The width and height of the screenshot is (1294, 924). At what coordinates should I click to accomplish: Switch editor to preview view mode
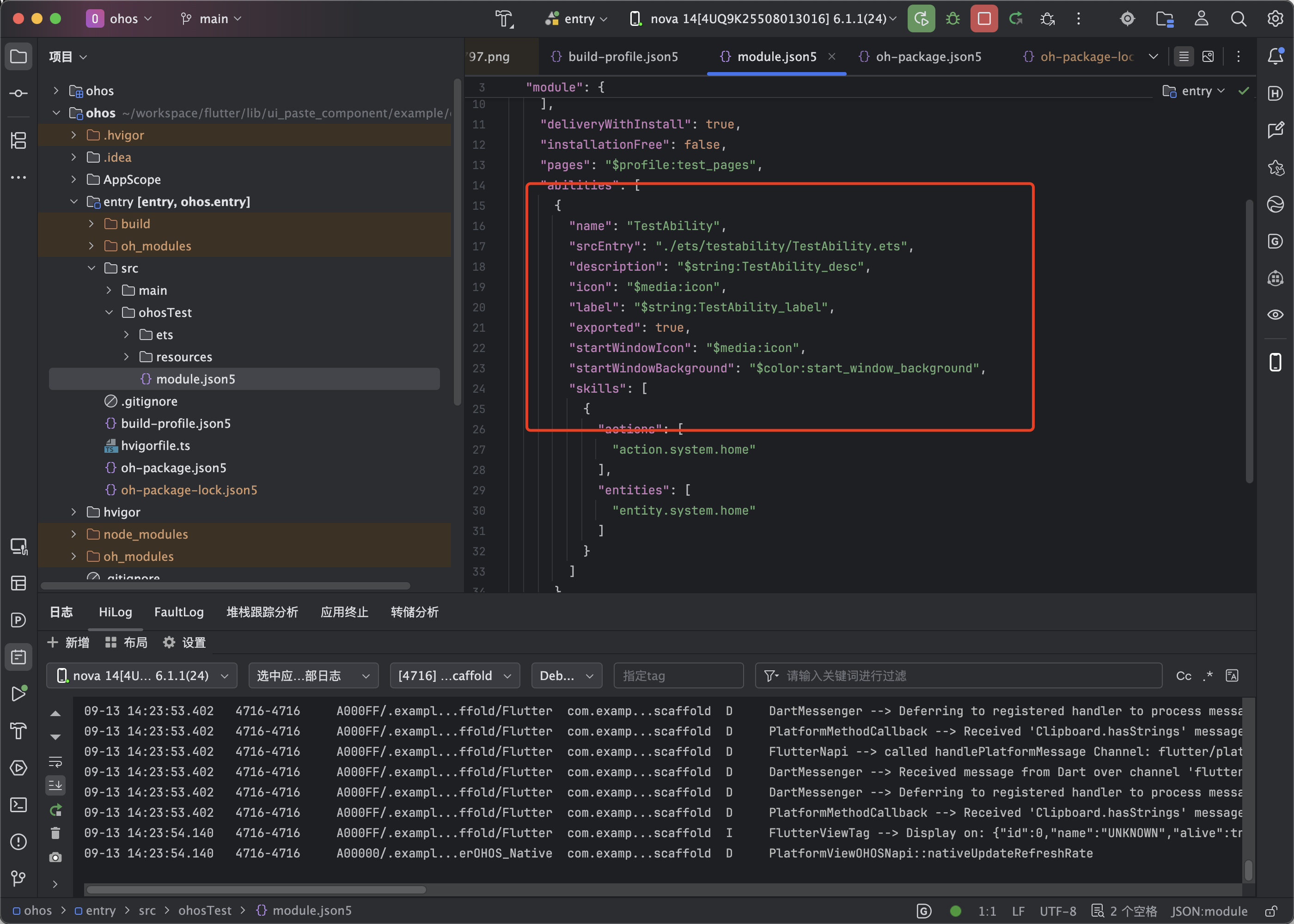(1208, 56)
